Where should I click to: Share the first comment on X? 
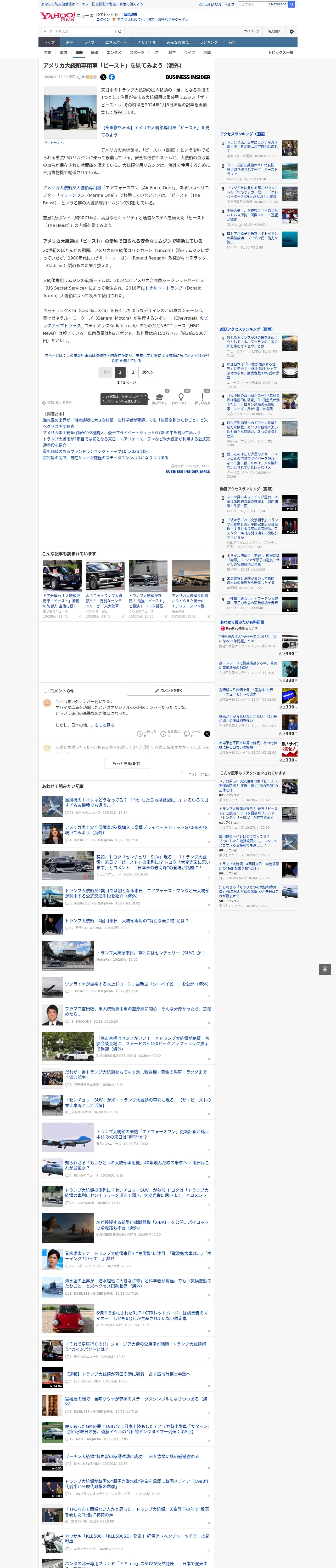click(x=207, y=734)
